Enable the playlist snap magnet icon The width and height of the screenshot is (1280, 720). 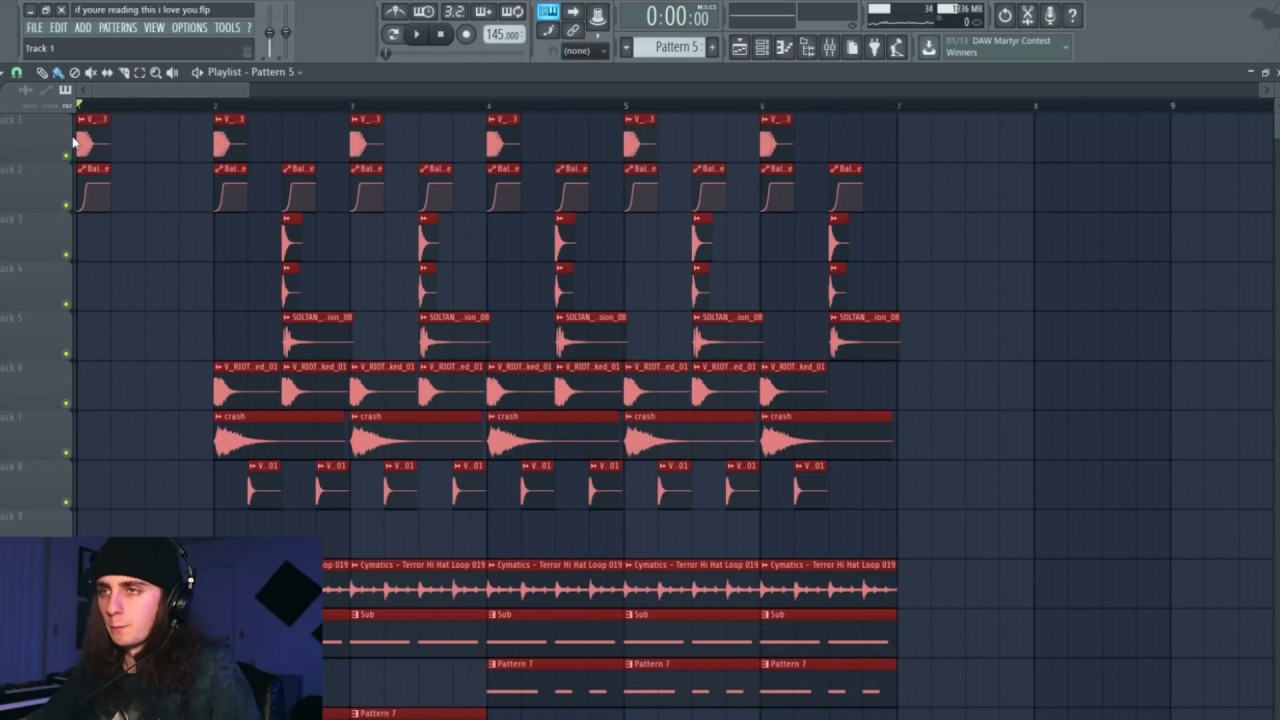[x=17, y=72]
